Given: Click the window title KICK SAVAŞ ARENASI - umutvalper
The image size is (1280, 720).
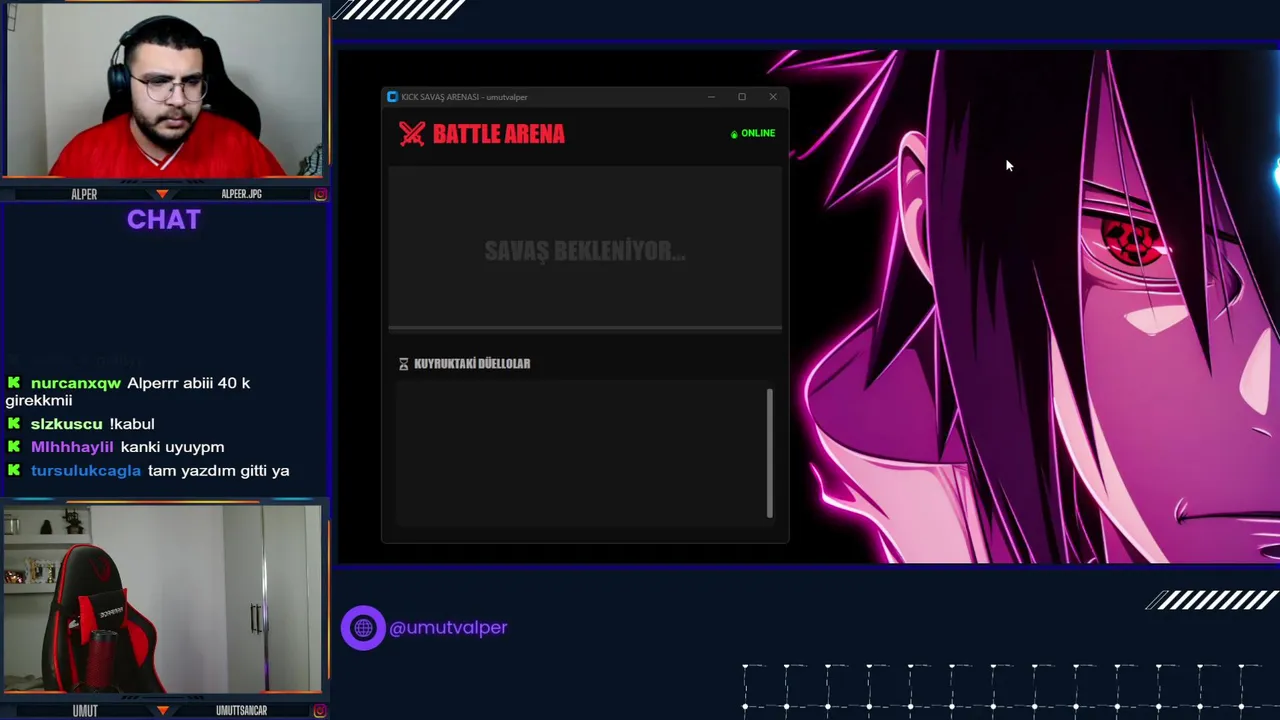Looking at the screenshot, I should [x=464, y=97].
